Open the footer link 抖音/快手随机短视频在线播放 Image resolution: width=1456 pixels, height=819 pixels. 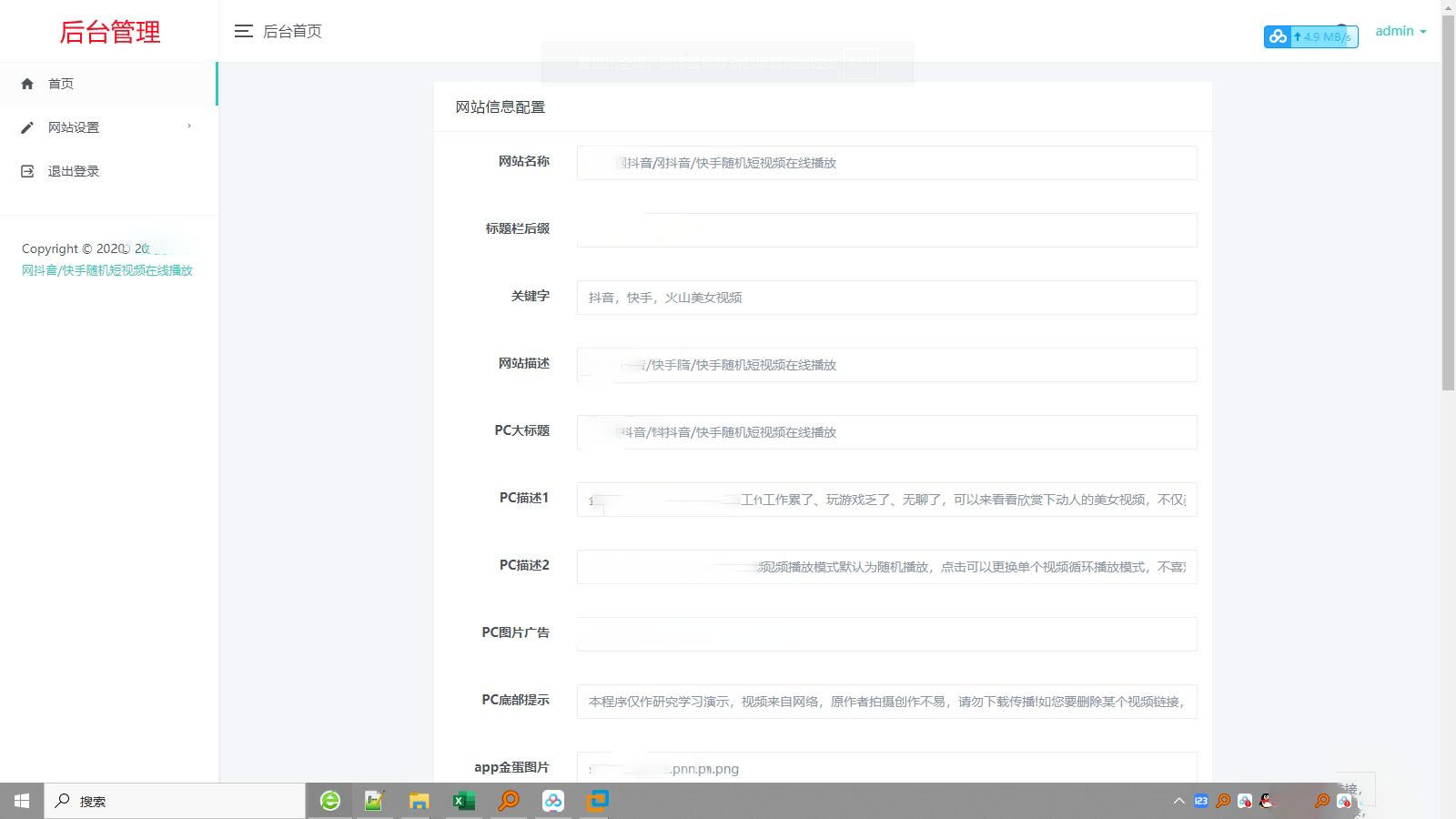coord(107,270)
